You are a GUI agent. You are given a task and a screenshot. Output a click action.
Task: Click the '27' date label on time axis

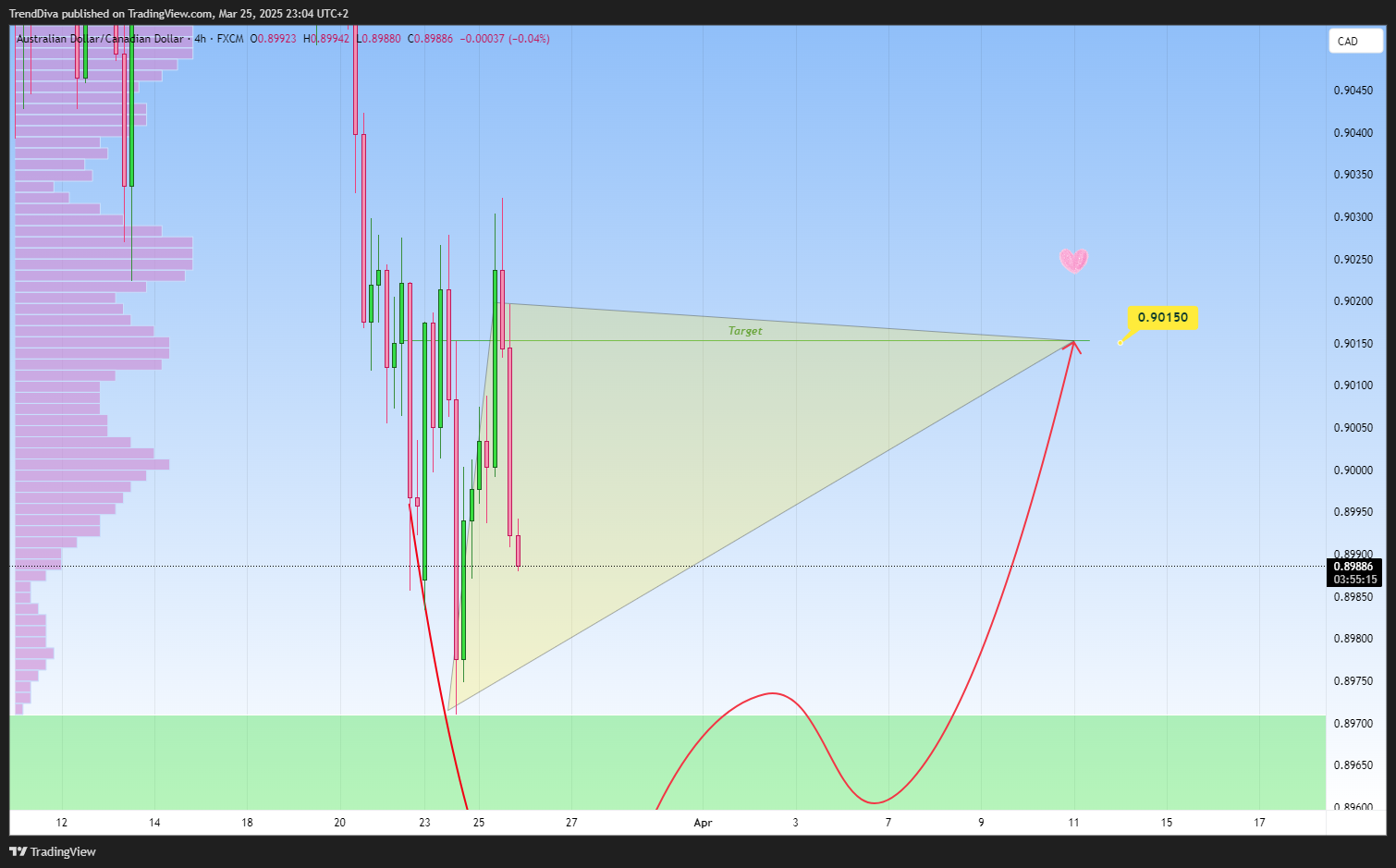571,823
